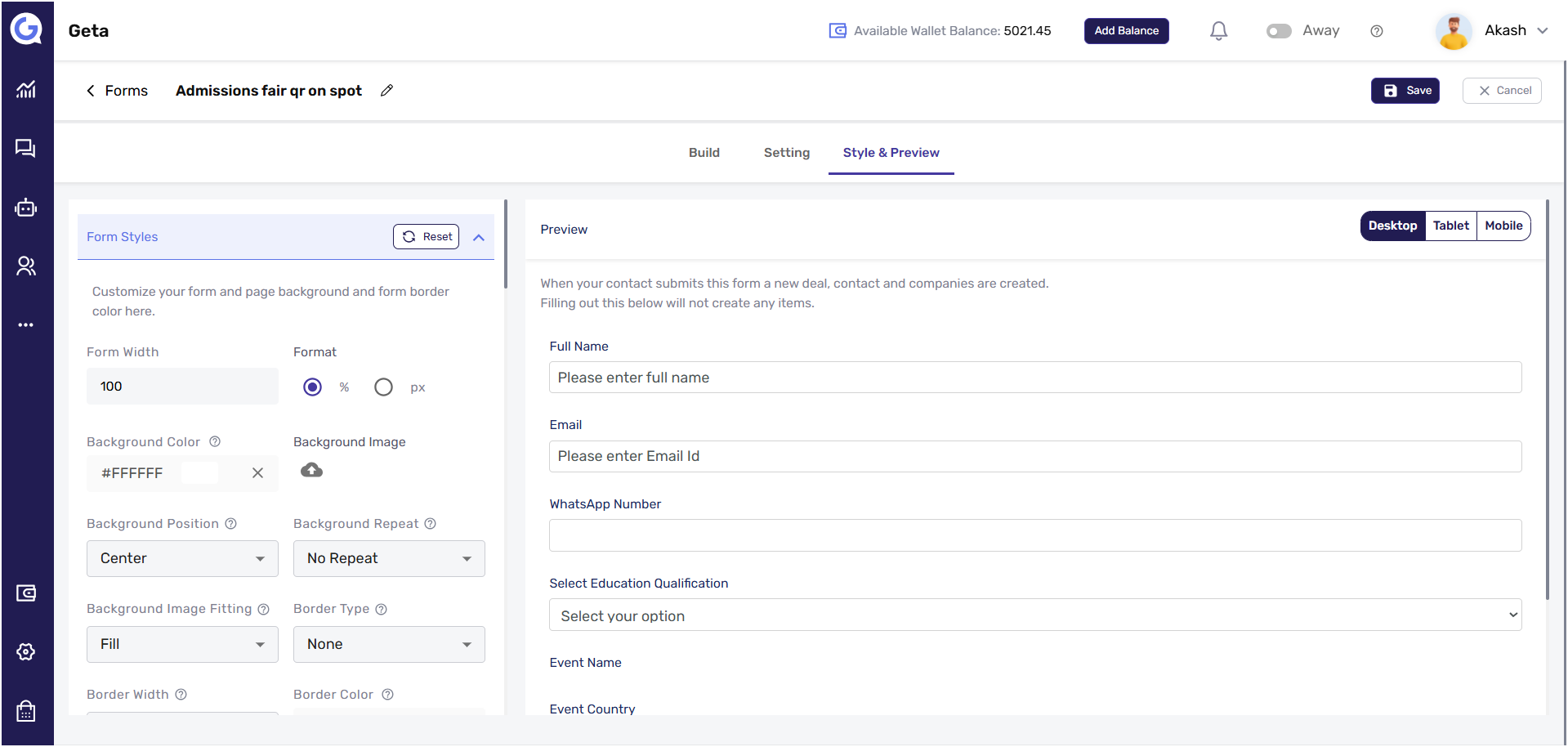The height and width of the screenshot is (747, 1568).
Task: Switch to the Build tab
Action: [x=704, y=153]
